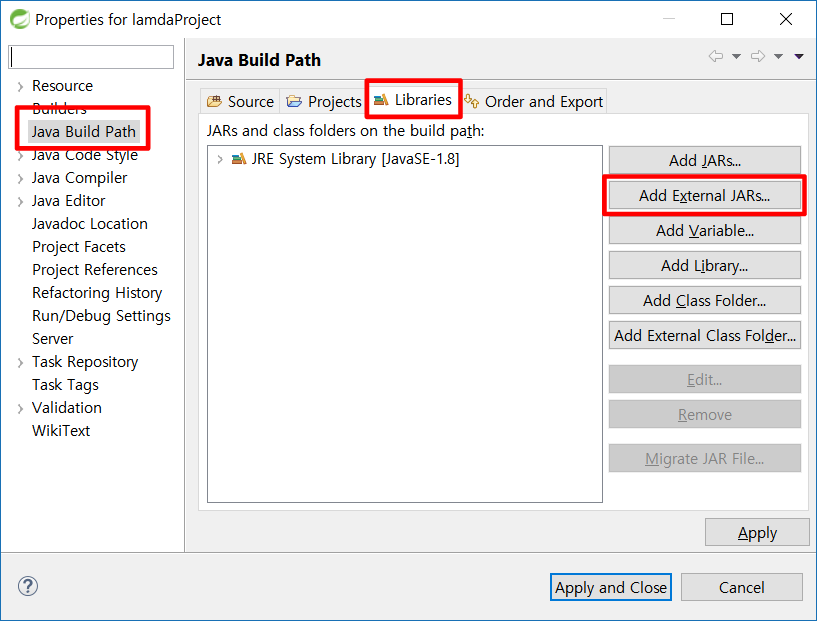
Task: Select Java Build Path in tree
Action: [83, 131]
